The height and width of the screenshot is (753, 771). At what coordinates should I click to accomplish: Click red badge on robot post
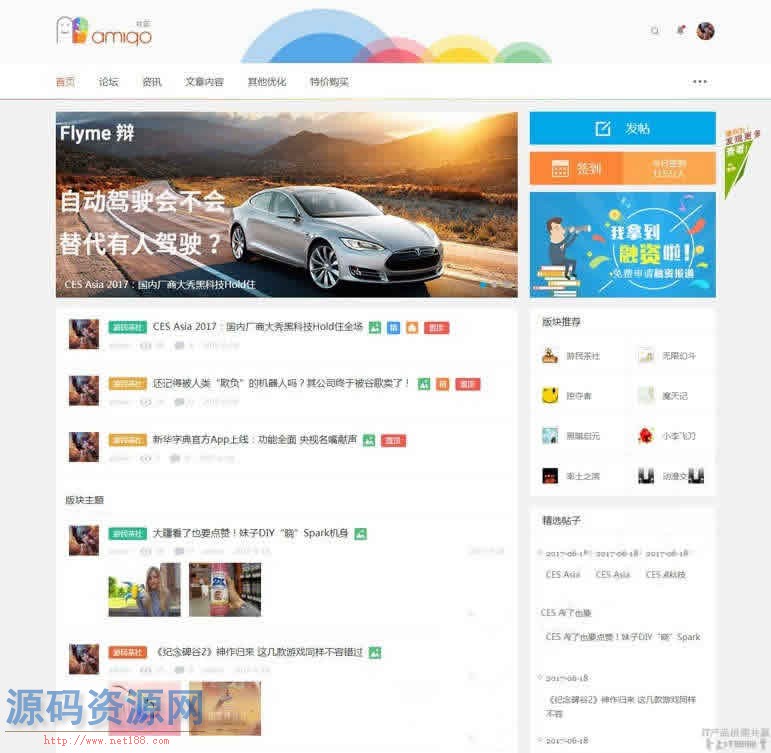[468, 384]
